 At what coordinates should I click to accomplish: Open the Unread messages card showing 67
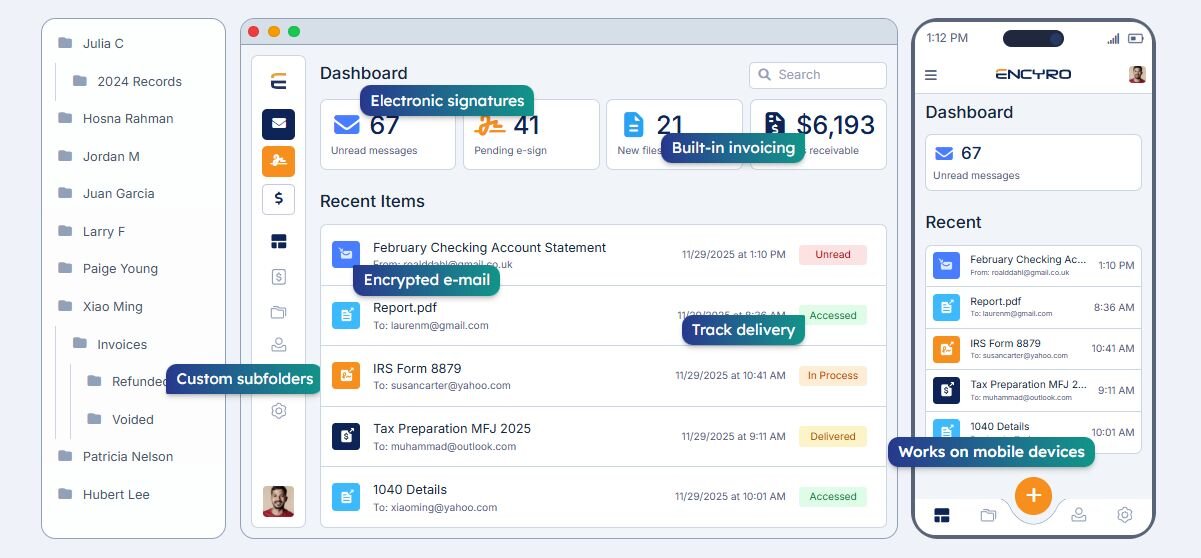387,134
